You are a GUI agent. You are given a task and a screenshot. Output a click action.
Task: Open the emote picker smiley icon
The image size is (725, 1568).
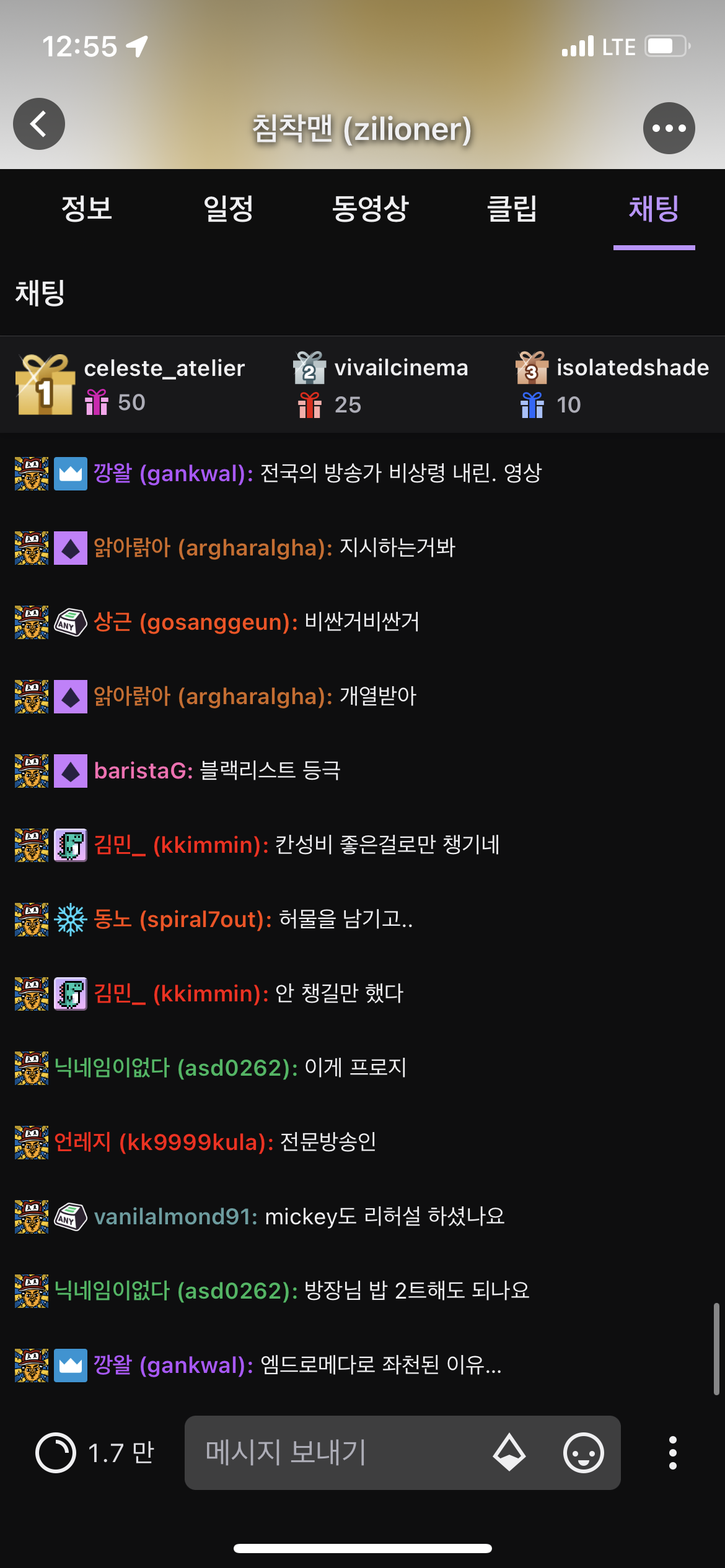pyautogui.click(x=583, y=1452)
